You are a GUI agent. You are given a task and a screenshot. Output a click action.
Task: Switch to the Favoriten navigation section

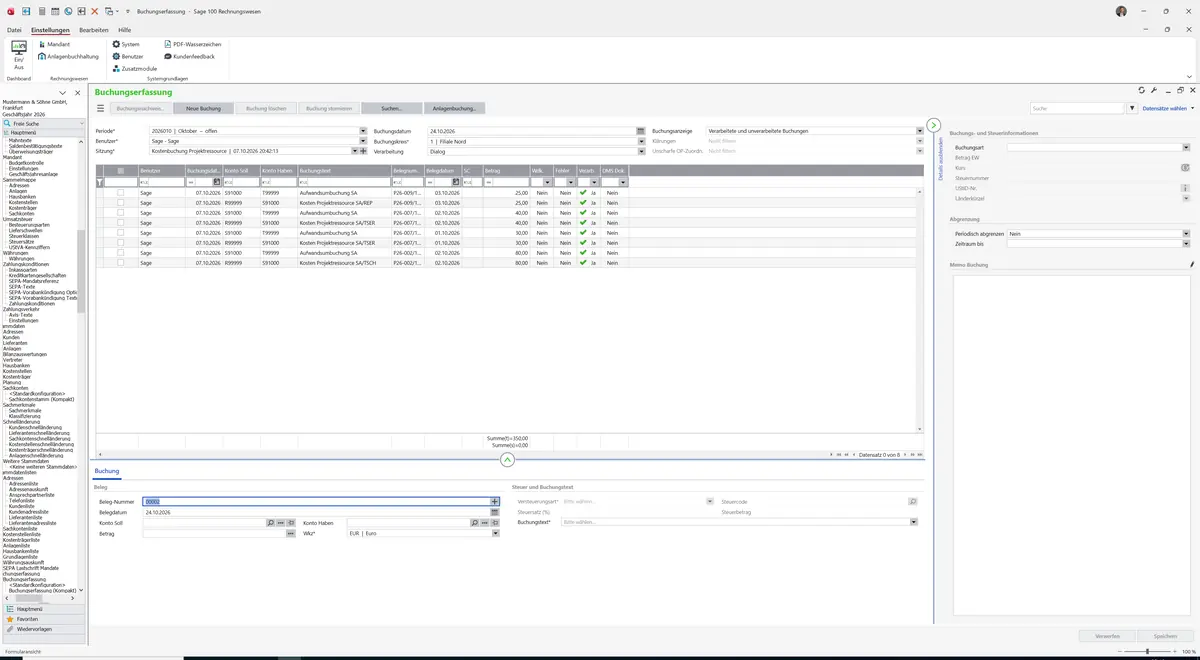[43, 619]
